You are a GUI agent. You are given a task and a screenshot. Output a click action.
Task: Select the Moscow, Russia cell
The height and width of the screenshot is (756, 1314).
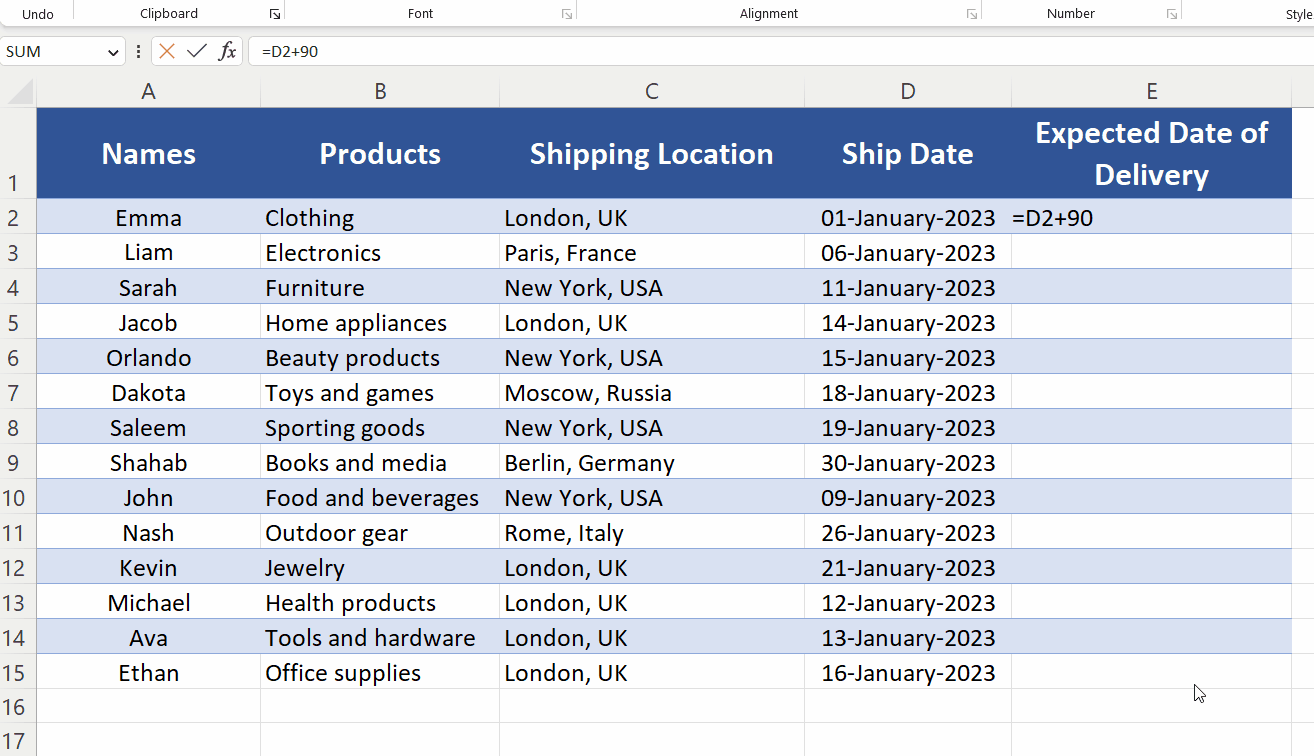click(651, 393)
